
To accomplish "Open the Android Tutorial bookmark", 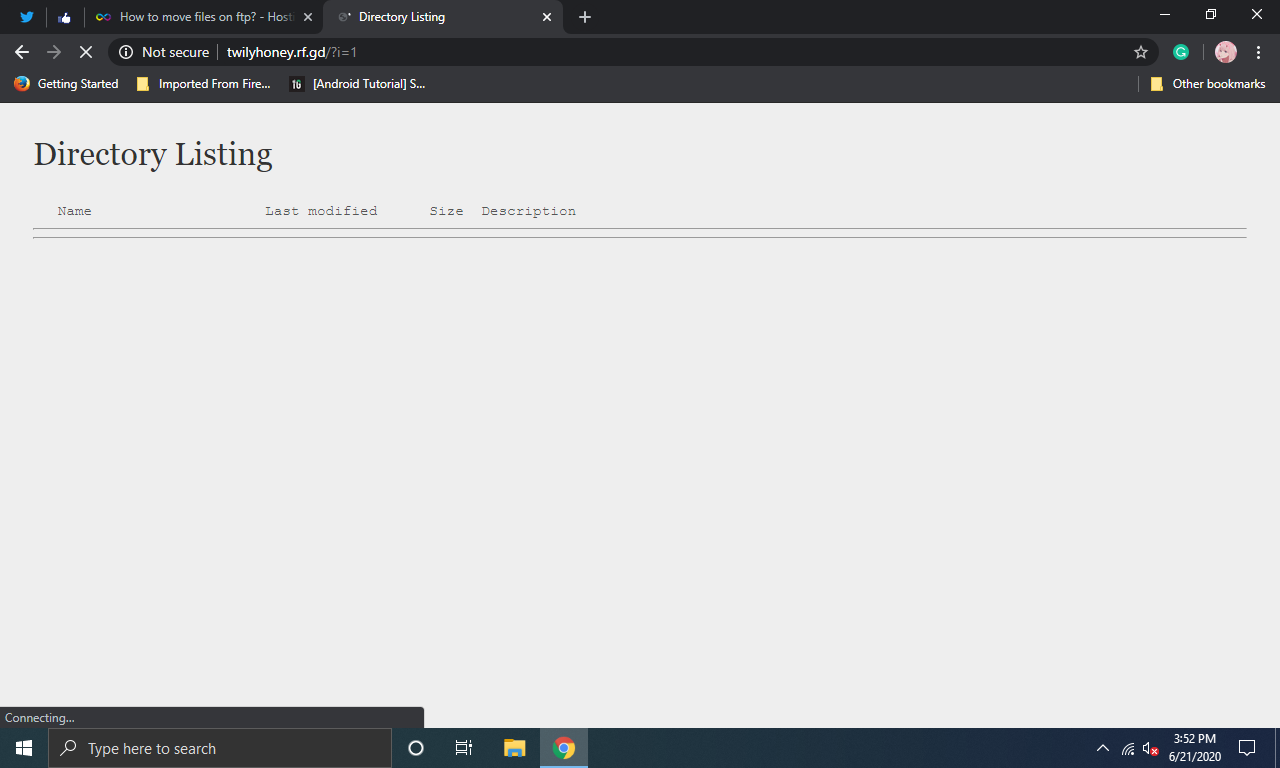I will click(358, 84).
